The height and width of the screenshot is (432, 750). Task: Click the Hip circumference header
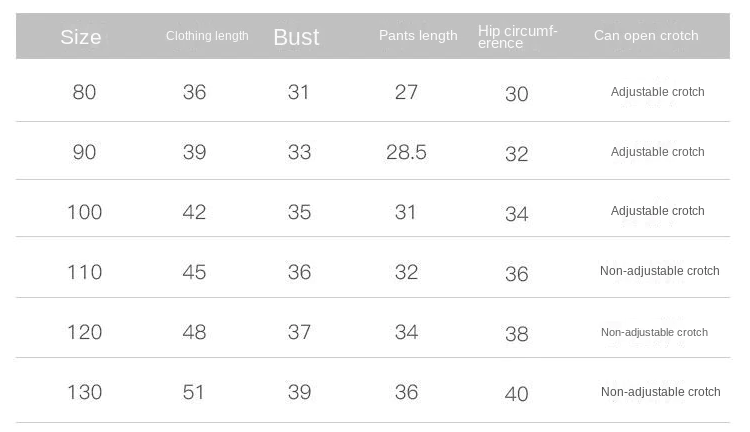pos(518,37)
